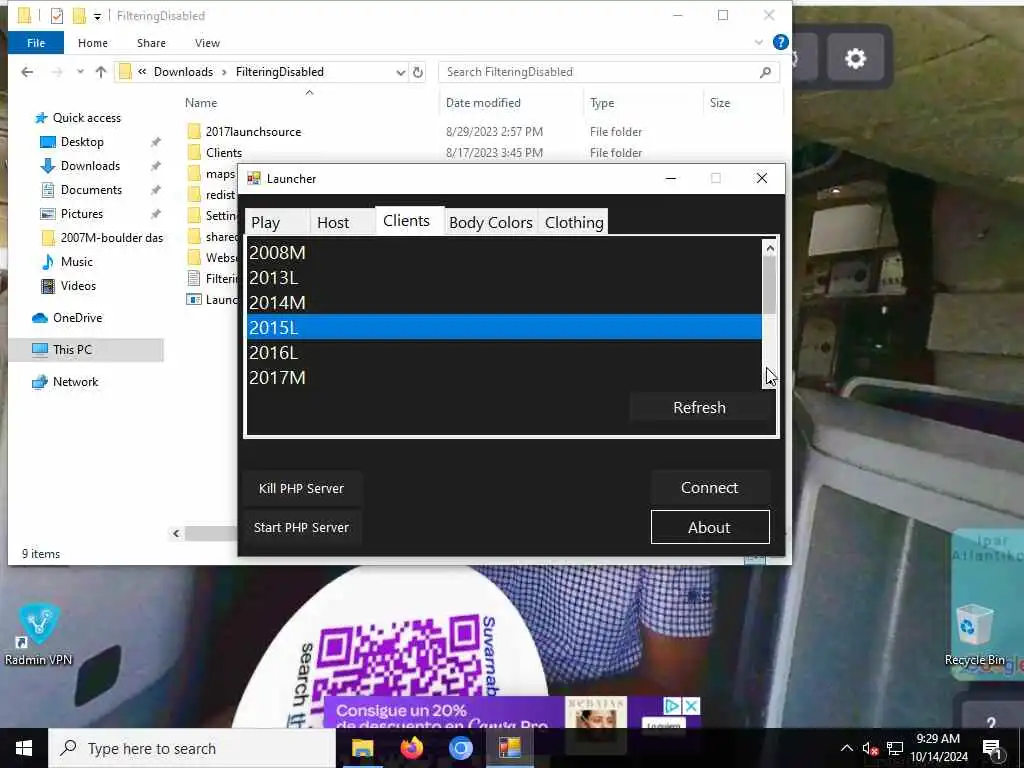Show hidden system tray icons chevron
Image resolution: width=1024 pixels, height=768 pixels.
[x=846, y=748]
